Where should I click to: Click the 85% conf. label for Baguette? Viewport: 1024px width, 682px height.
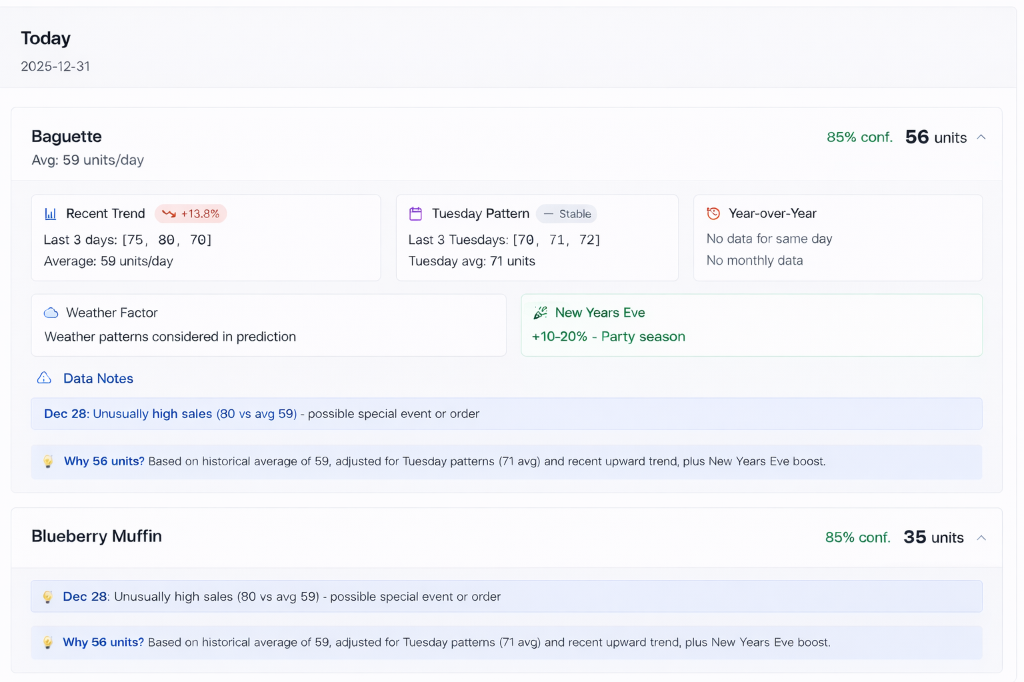860,136
